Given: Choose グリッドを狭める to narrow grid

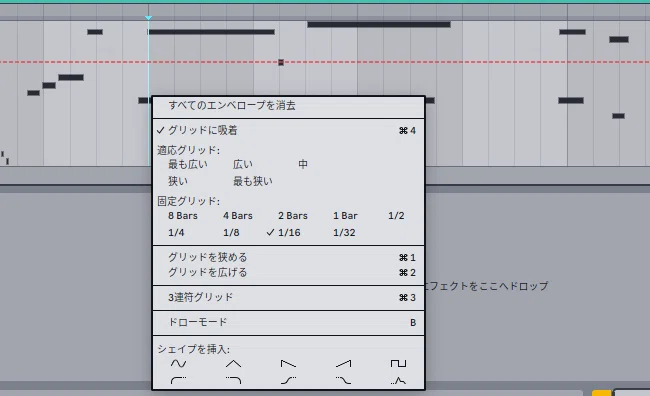Looking at the screenshot, I should [x=289, y=258].
